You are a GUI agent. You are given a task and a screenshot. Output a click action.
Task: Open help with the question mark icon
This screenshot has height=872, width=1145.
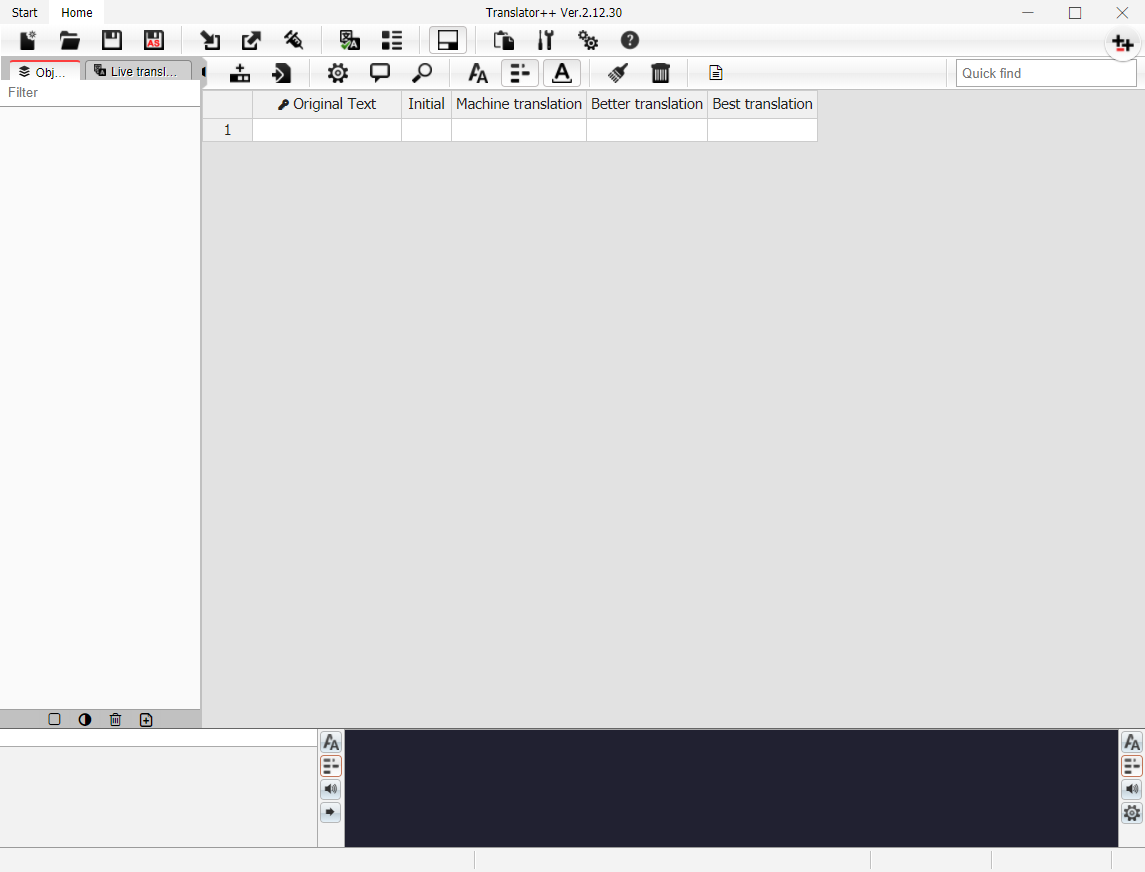click(x=629, y=40)
